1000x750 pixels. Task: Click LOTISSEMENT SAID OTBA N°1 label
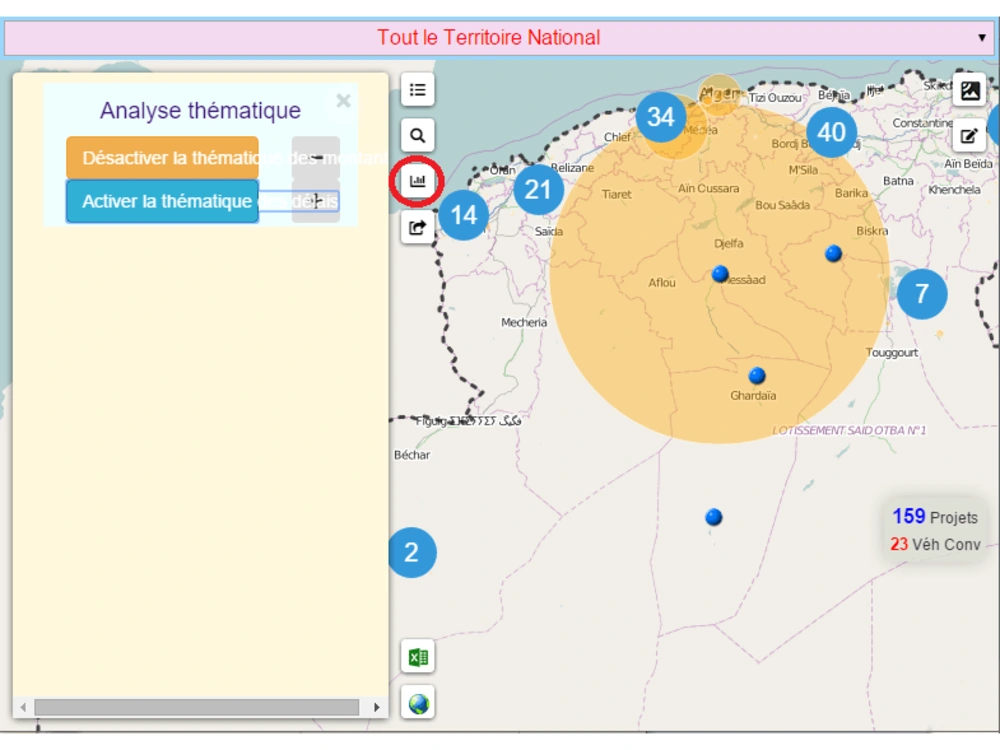pyautogui.click(x=849, y=430)
